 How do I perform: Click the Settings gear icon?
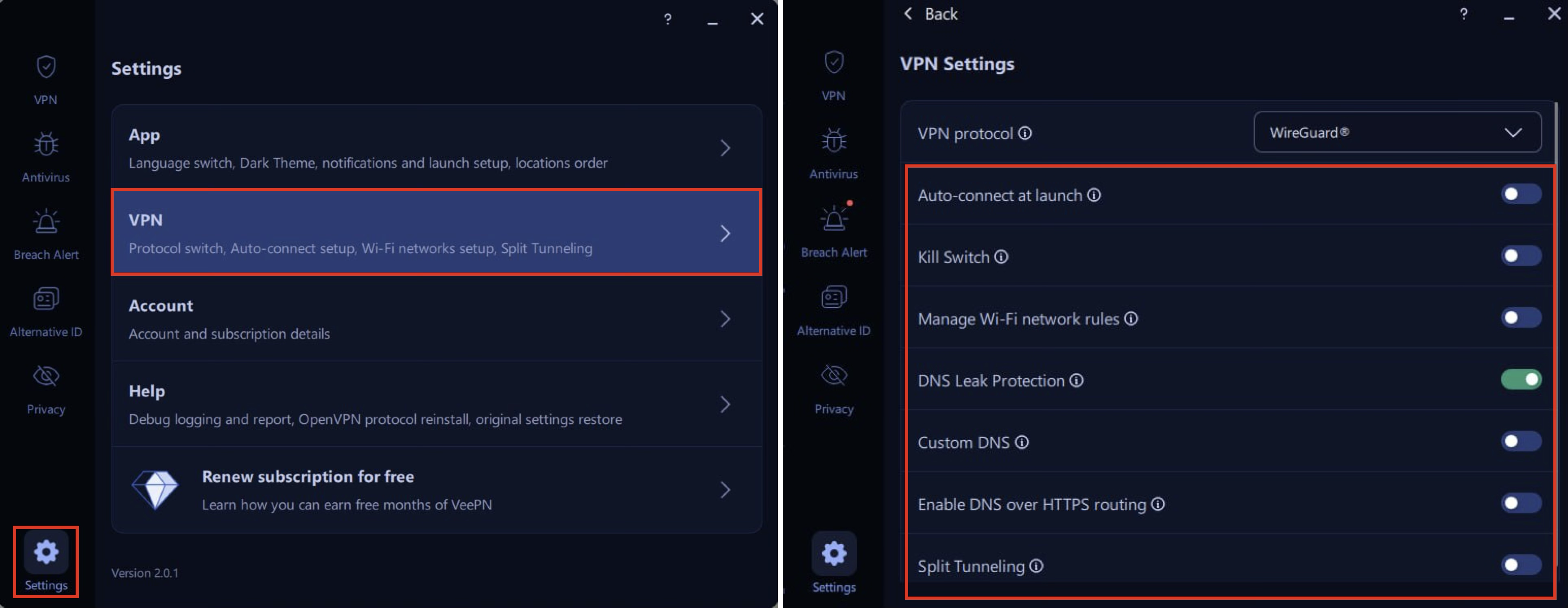pyautogui.click(x=45, y=551)
